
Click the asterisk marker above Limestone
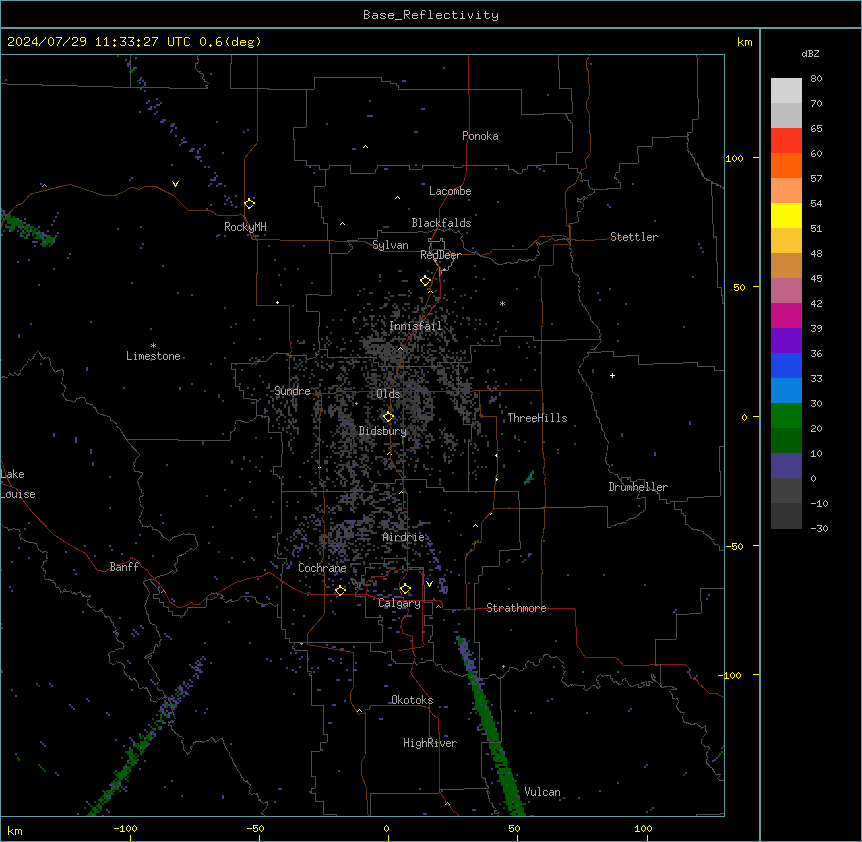tap(153, 345)
